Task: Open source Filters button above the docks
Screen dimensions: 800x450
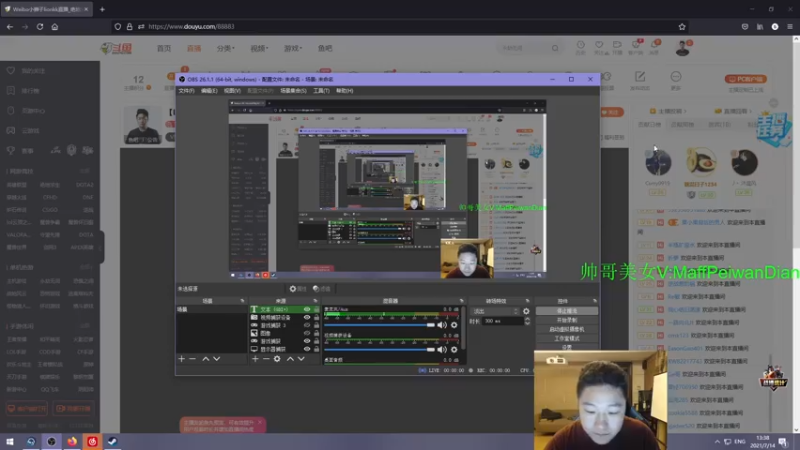Action: [x=321, y=289]
